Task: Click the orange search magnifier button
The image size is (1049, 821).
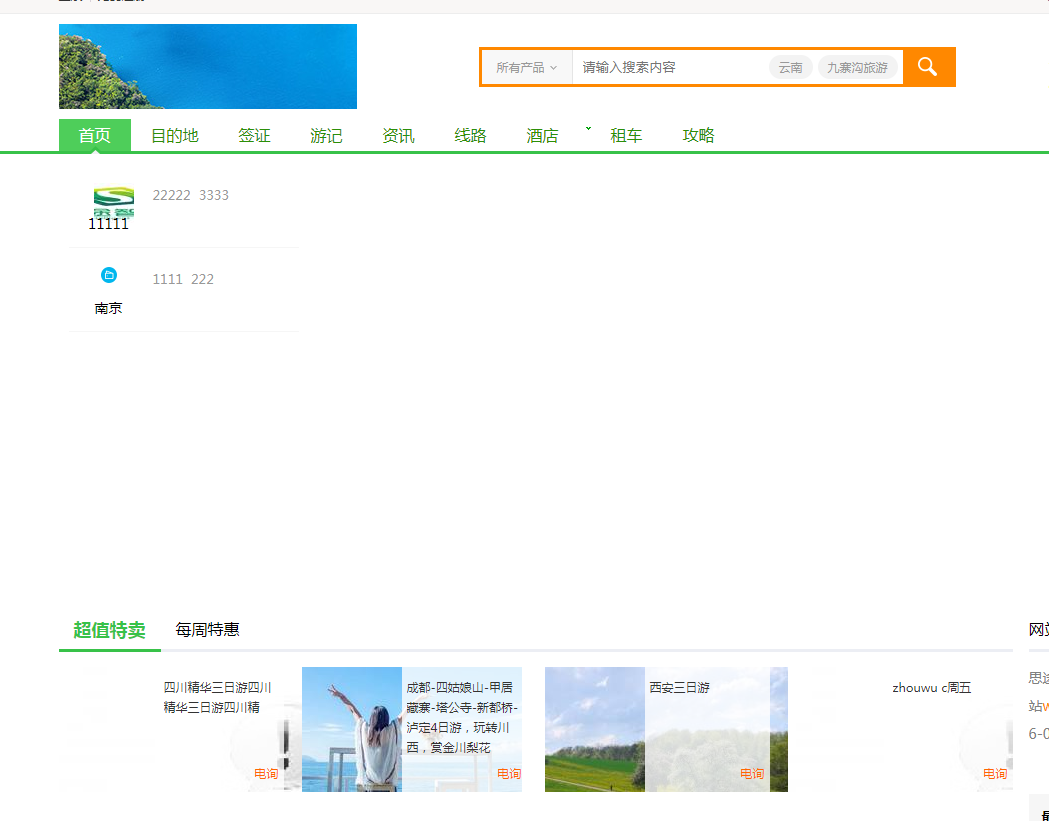Action: [x=928, y=67]
